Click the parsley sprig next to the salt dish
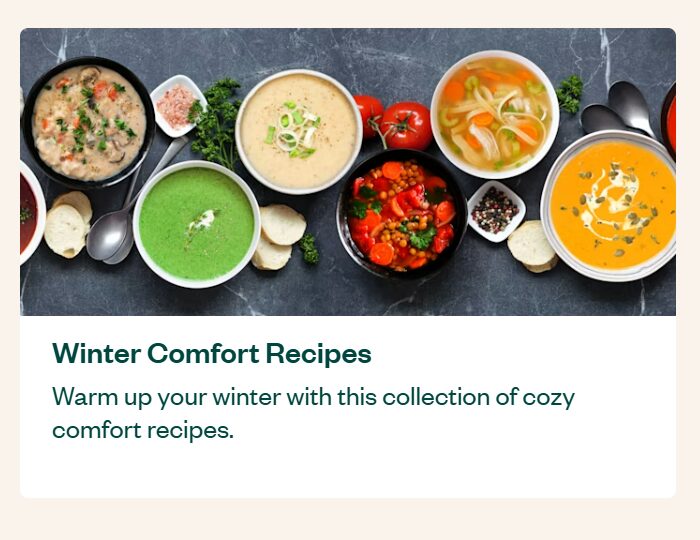The width and height of the screenshot is (700, 540). (x=217, y=124)
